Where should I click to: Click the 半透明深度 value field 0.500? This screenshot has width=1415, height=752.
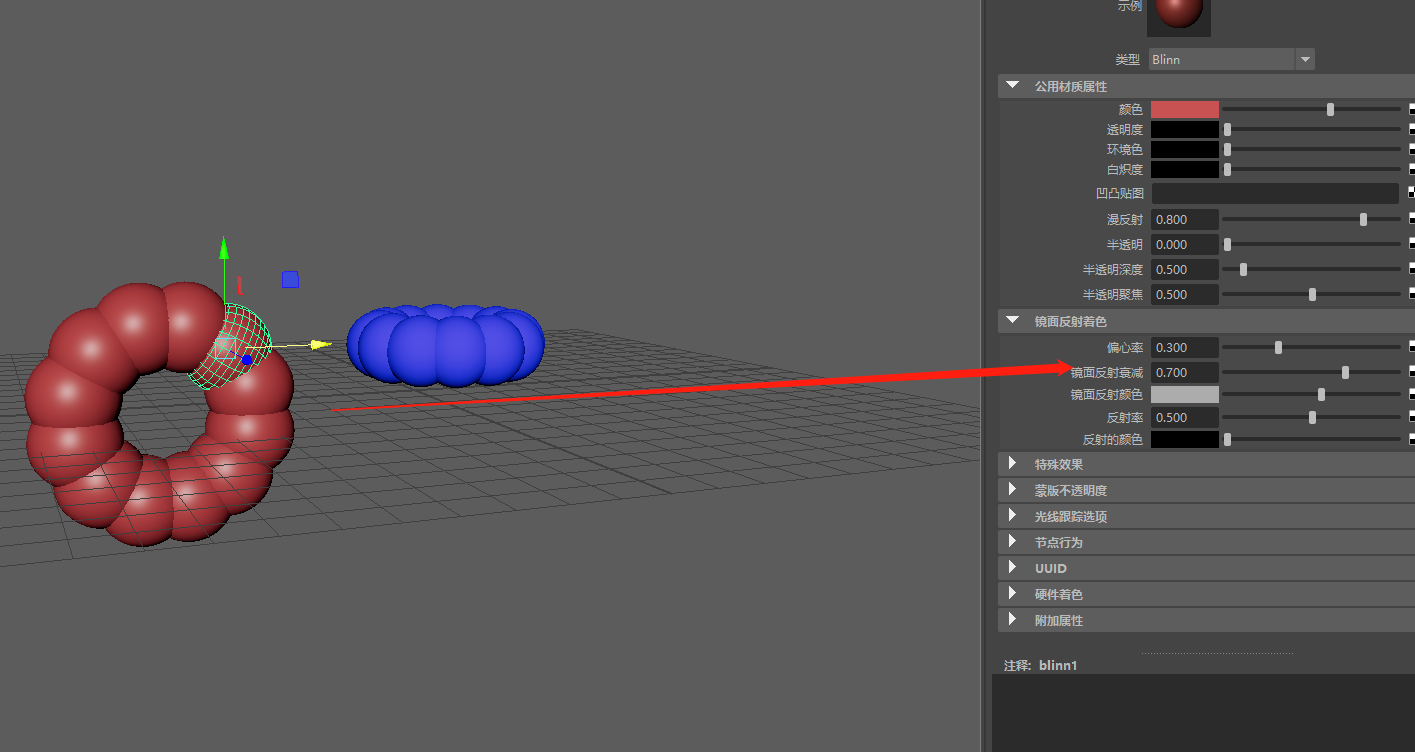[1185, 269]
